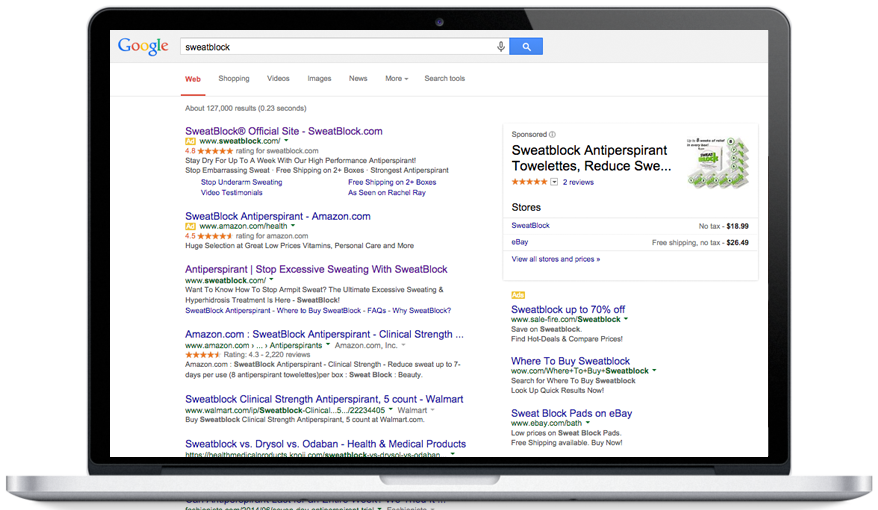Viewport: 878px width, 510px height.
Task: Activate voice search microphone icon
Action: point(501,46)
